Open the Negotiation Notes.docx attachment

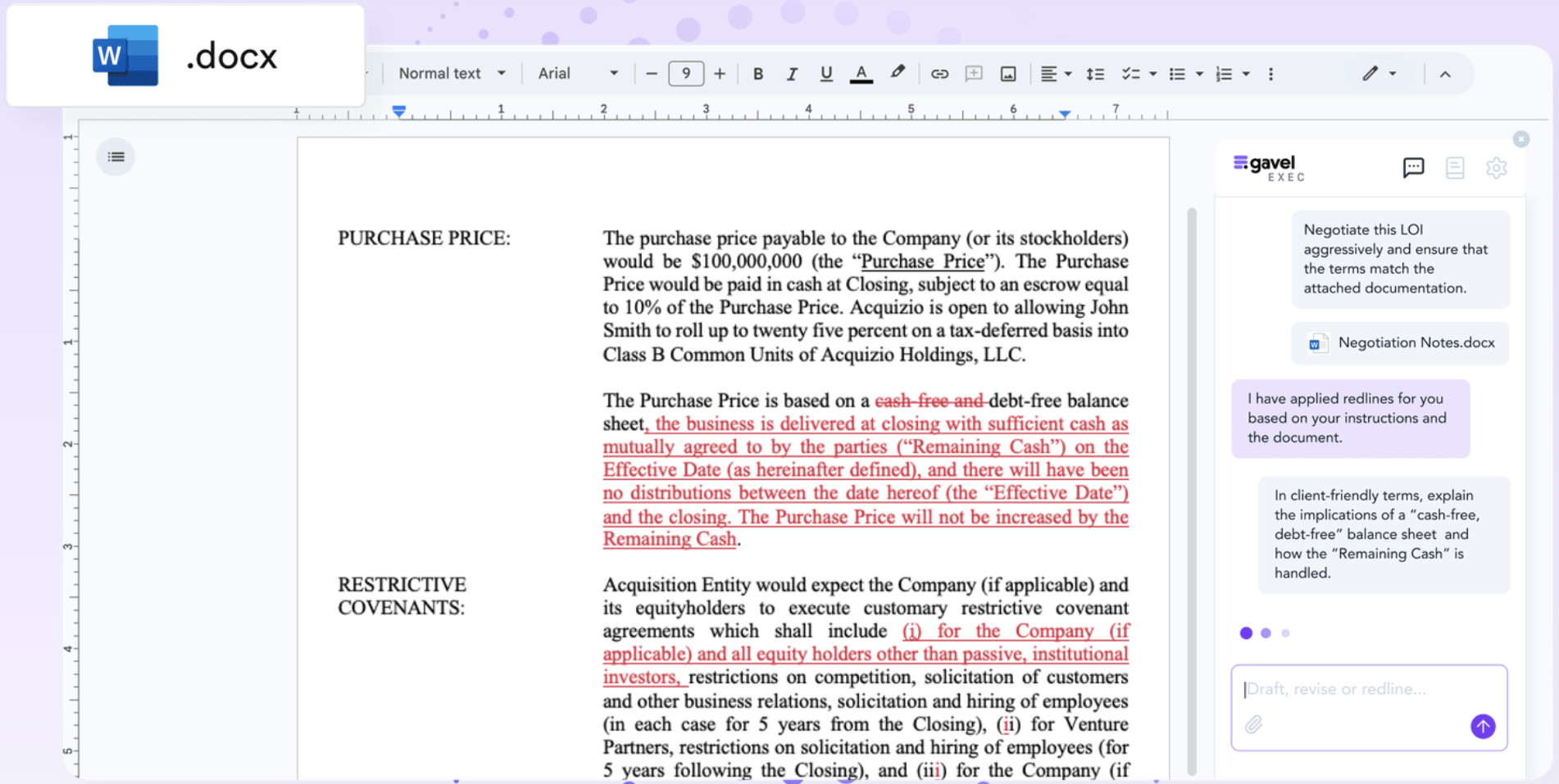coord(1401,342)
